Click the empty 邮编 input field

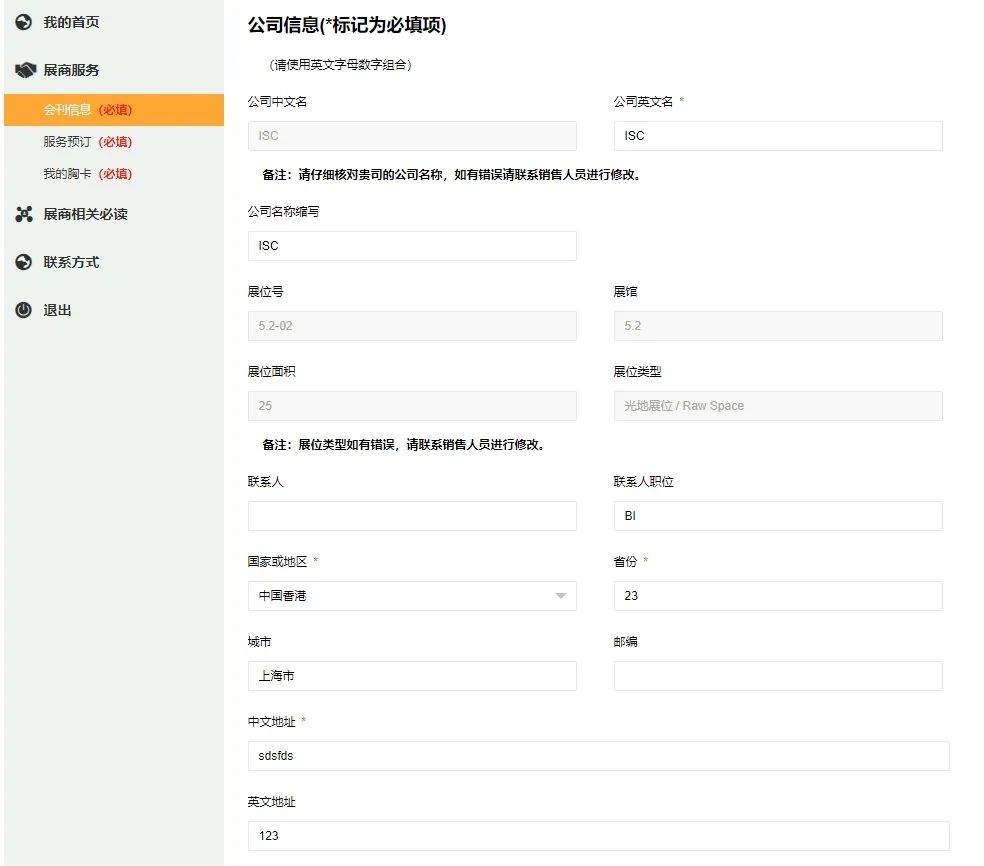(778, 676)
